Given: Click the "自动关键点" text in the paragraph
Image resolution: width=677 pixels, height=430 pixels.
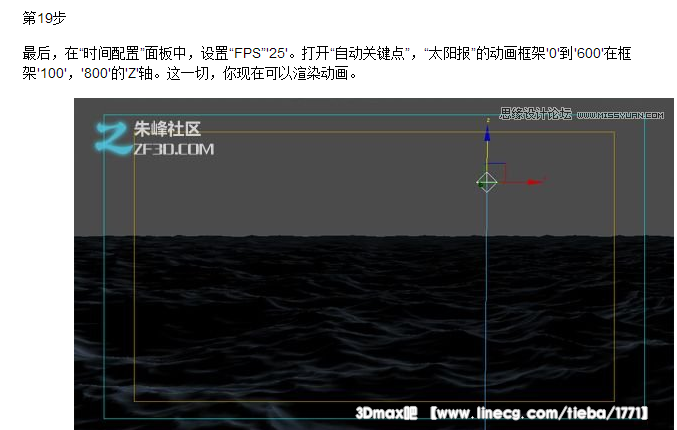Looking at the screenshot, I should click(x=370, y=54).
